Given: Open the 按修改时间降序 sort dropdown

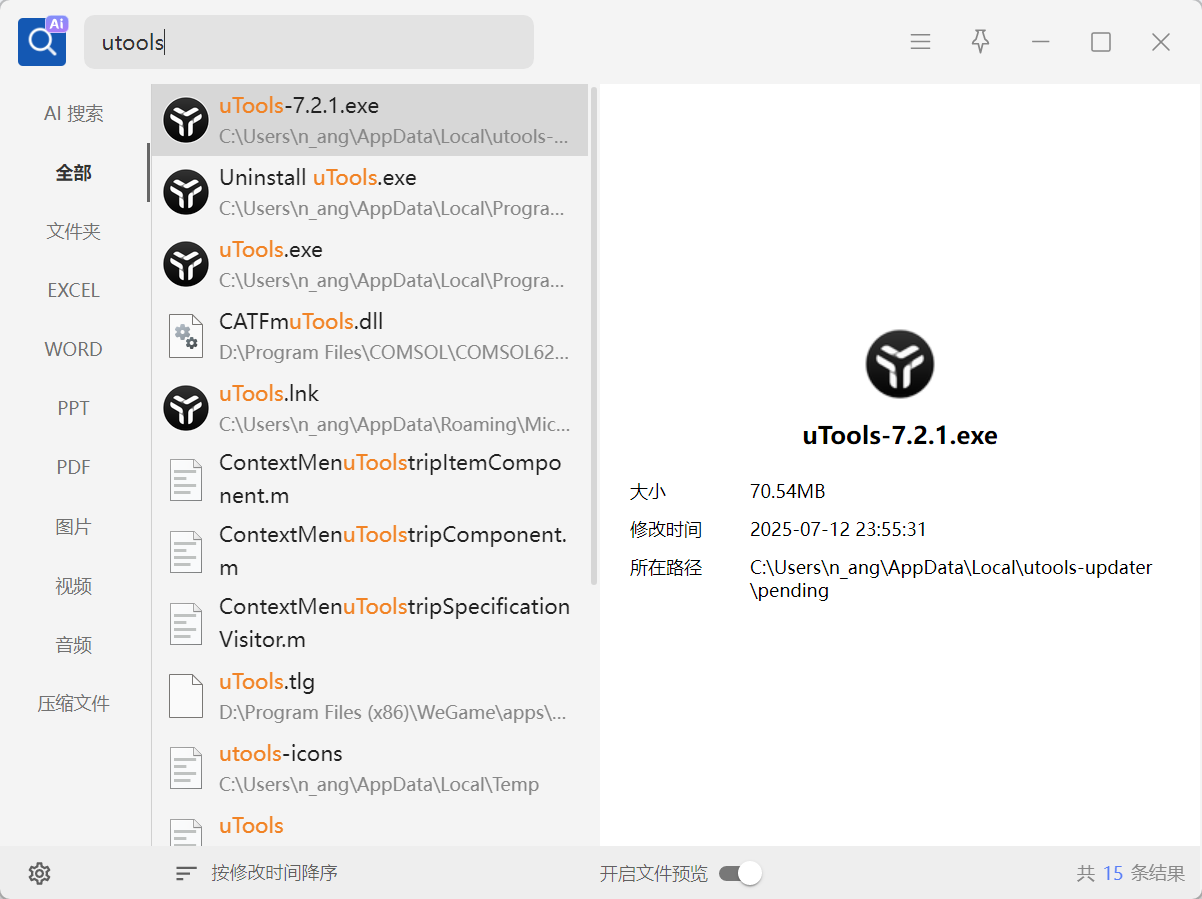Looking at the screenshot, I should coord(274,873).
